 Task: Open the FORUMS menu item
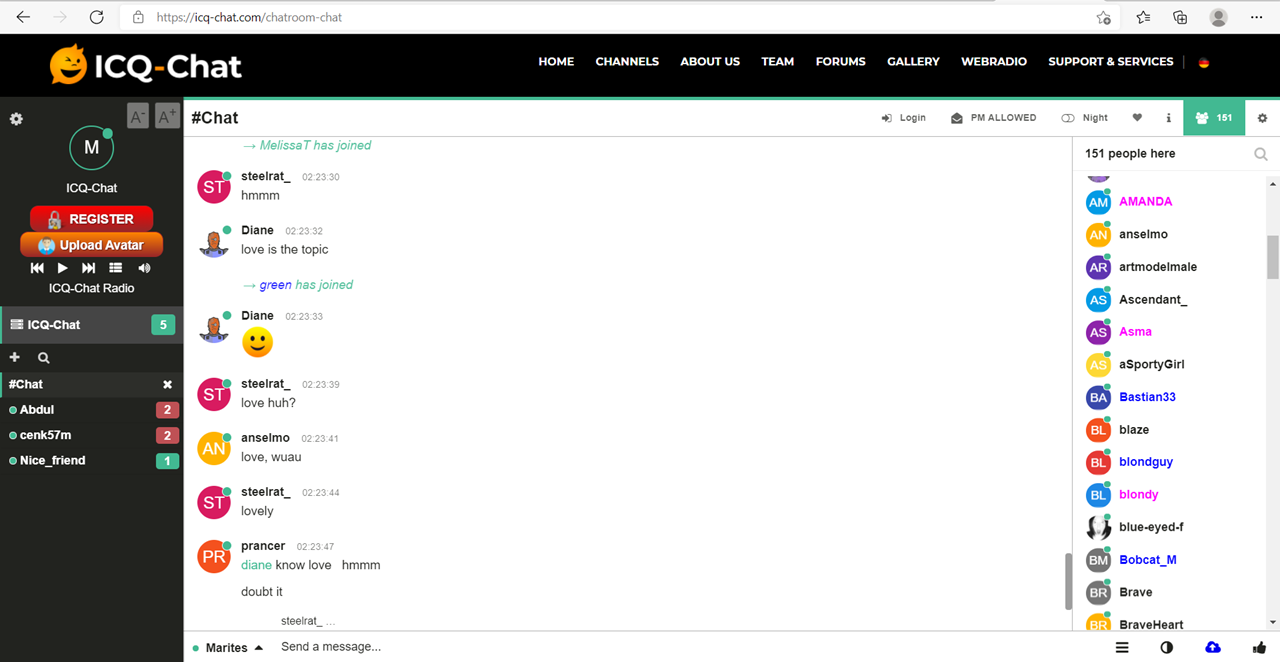[840, 61]
